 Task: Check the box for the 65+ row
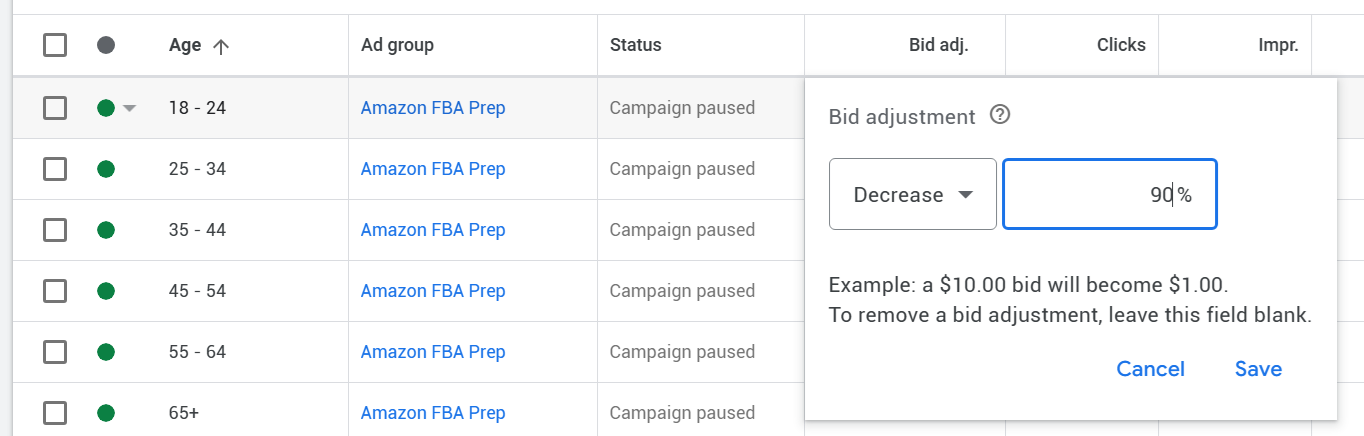point(55,413)
